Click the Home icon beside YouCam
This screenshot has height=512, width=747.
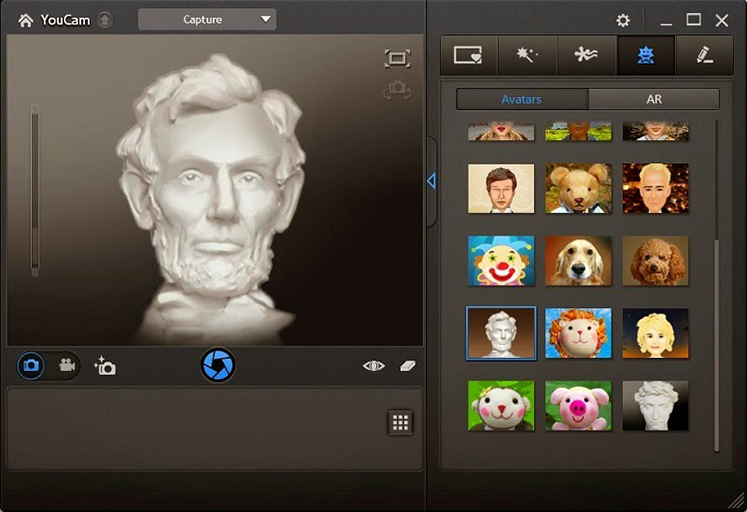(x=26, y=20)
